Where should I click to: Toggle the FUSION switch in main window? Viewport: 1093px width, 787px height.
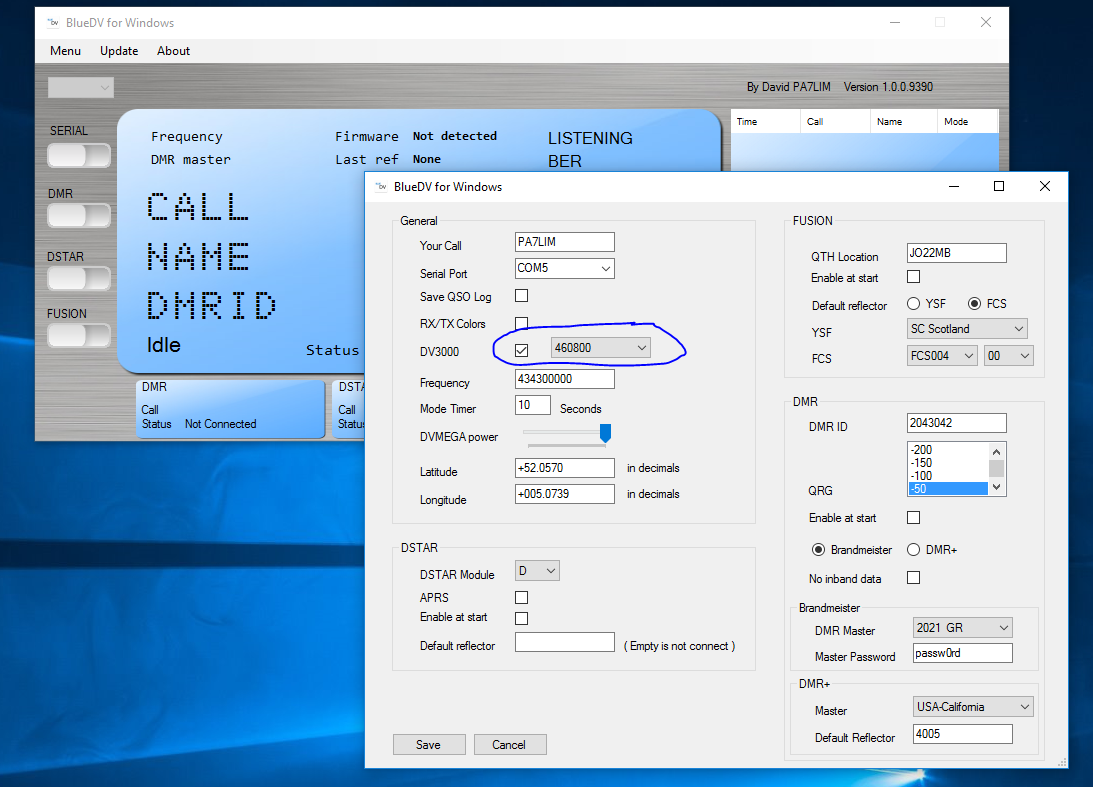tap(79, 335)
